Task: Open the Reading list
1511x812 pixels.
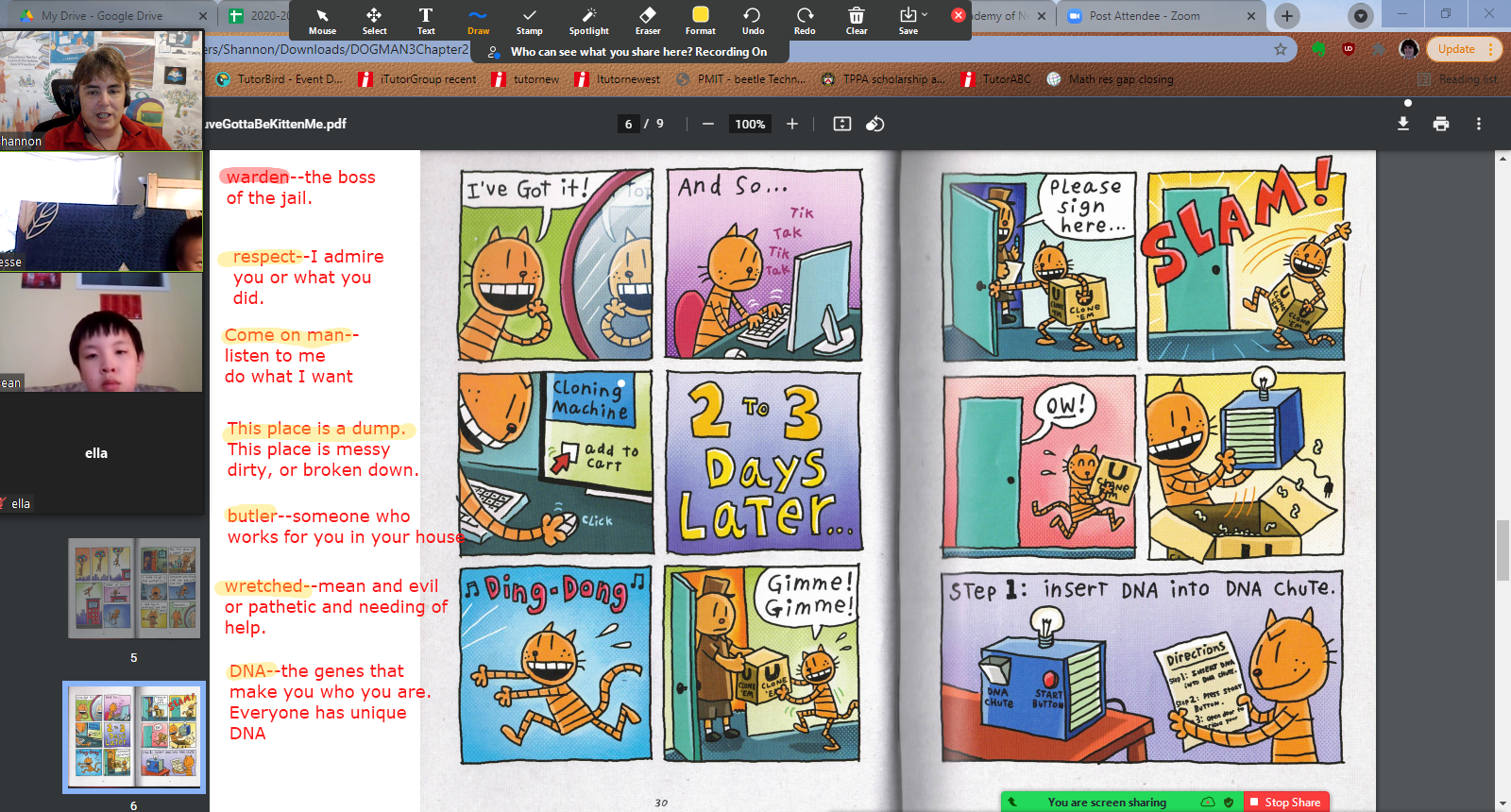Action: point(1457,79)
